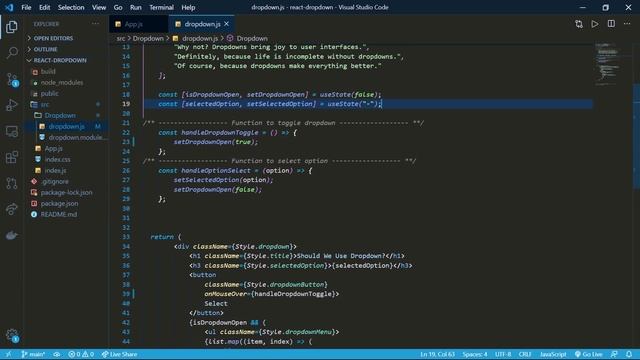Start Live Share from status bar

point(119,354)
